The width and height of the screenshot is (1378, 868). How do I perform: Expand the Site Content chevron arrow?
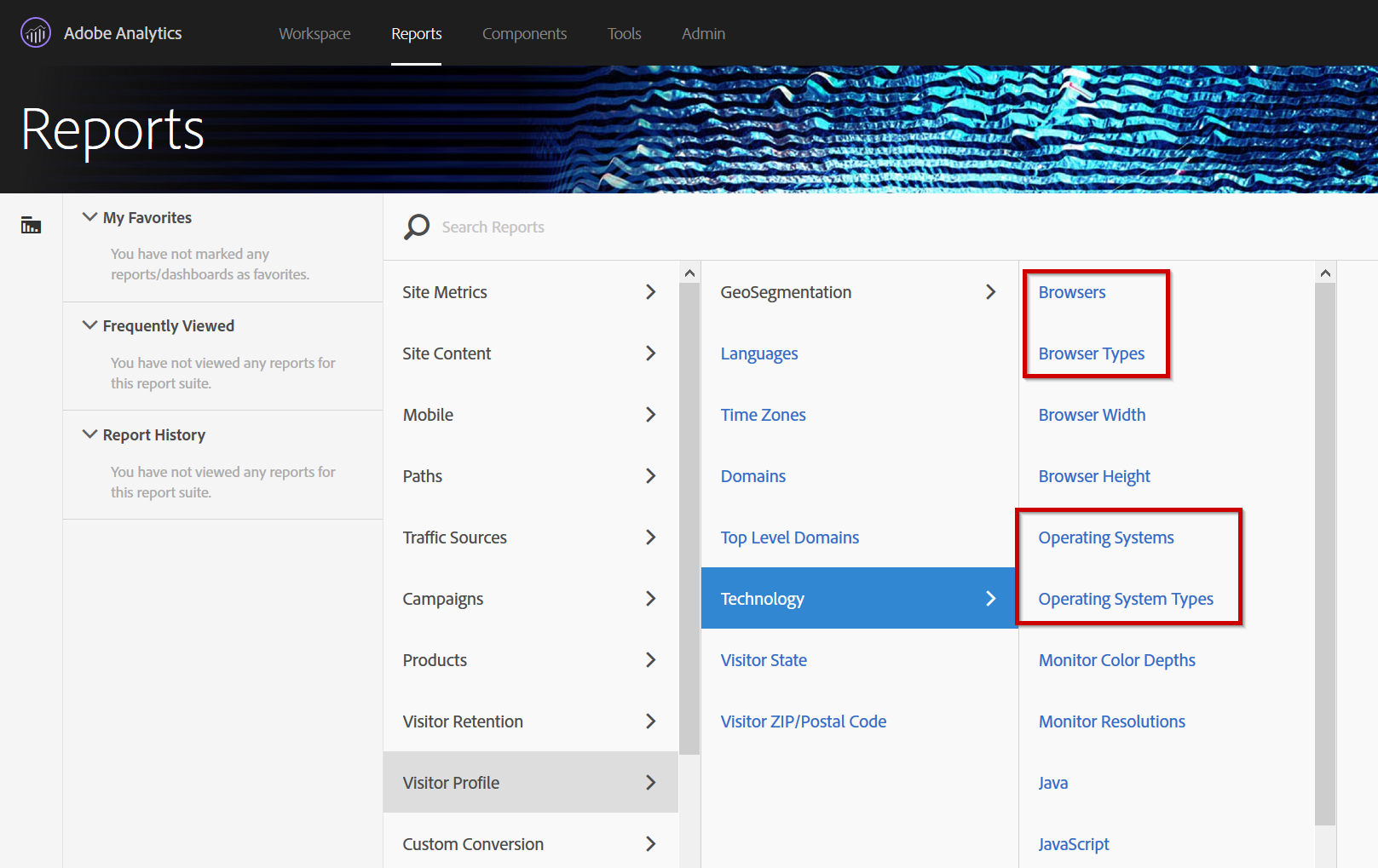coord(651,354)
